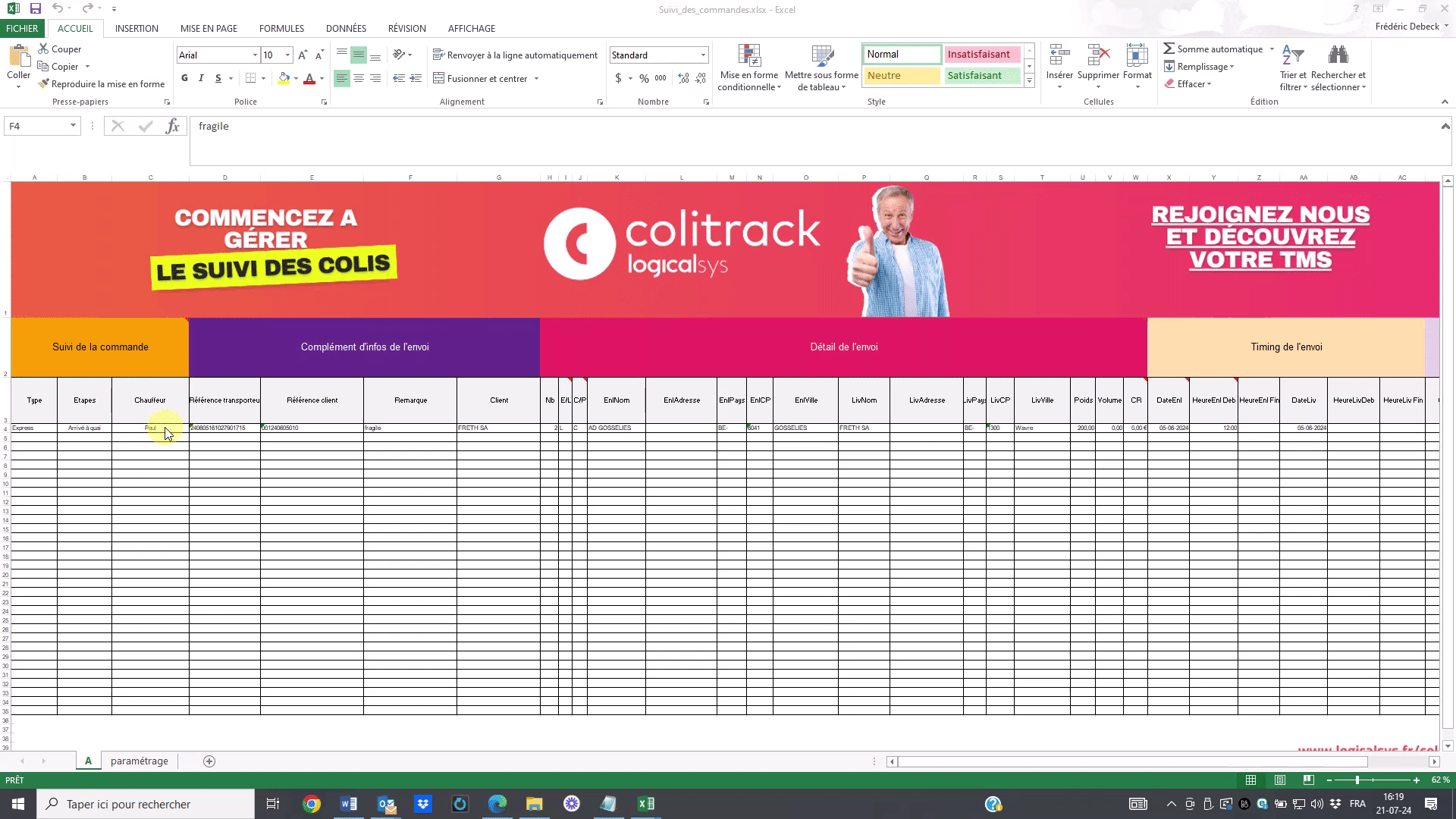Apply the Satisfaisant cell style
Image resolution: width=1456 pixels, height=819 pixels.
[x=981, y=76]
